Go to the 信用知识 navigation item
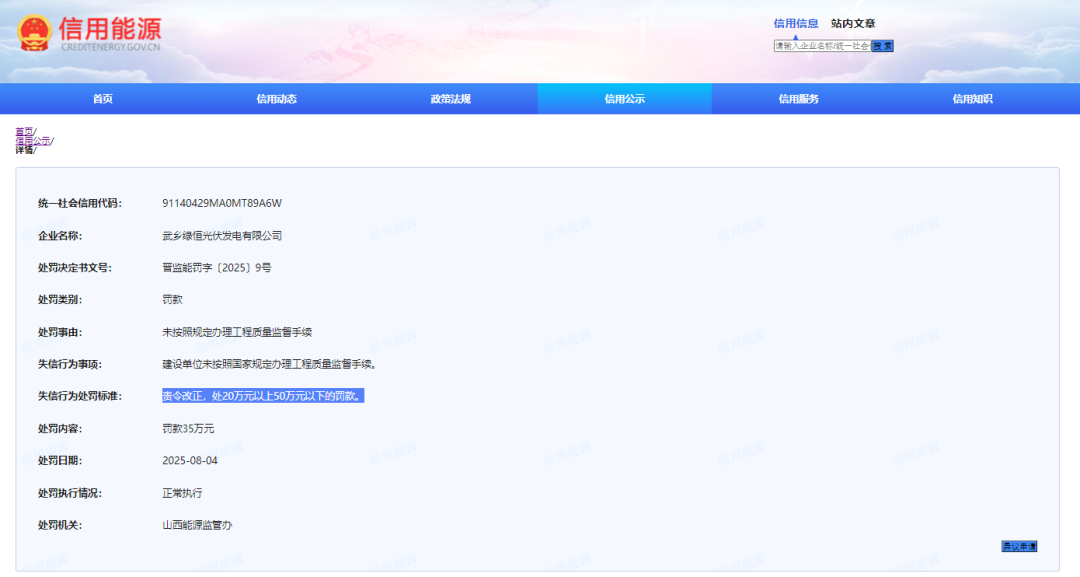This screenshot has height=577, width=1080. point(972,99)
